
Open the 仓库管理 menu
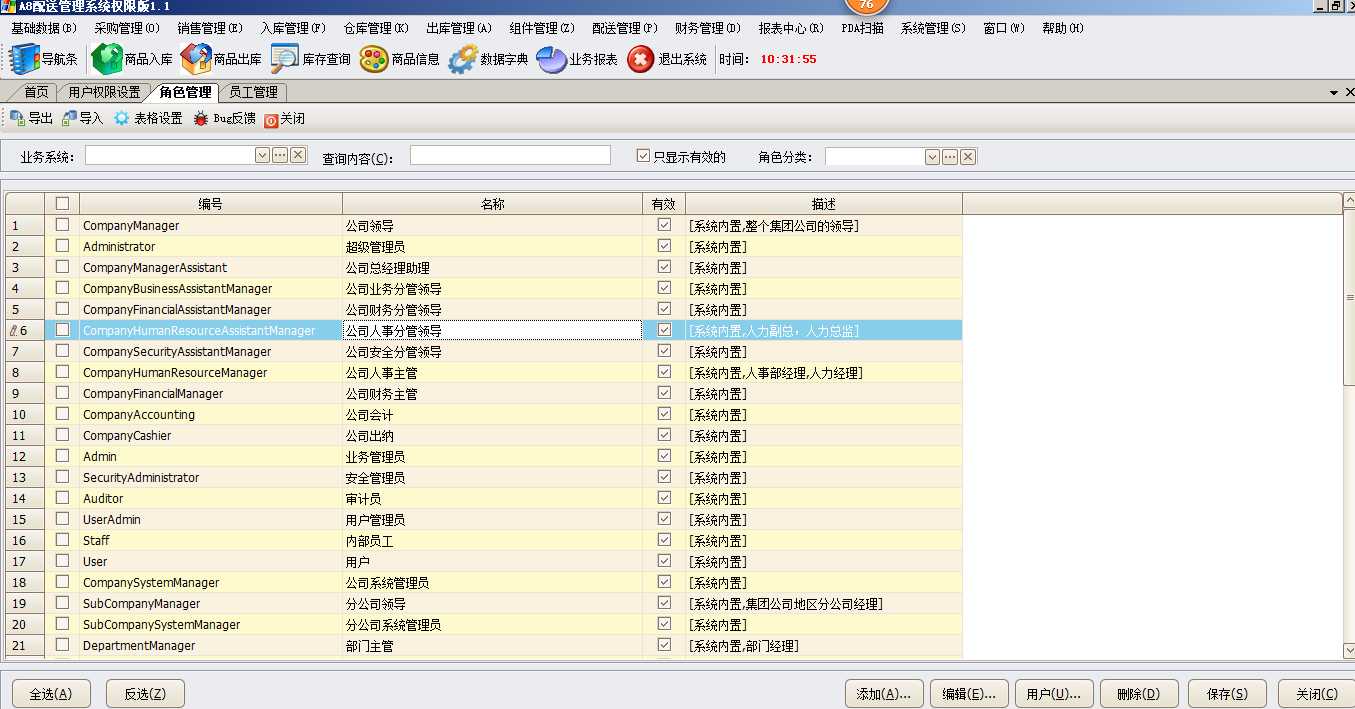pyautogui.click(x=376, y=28)
